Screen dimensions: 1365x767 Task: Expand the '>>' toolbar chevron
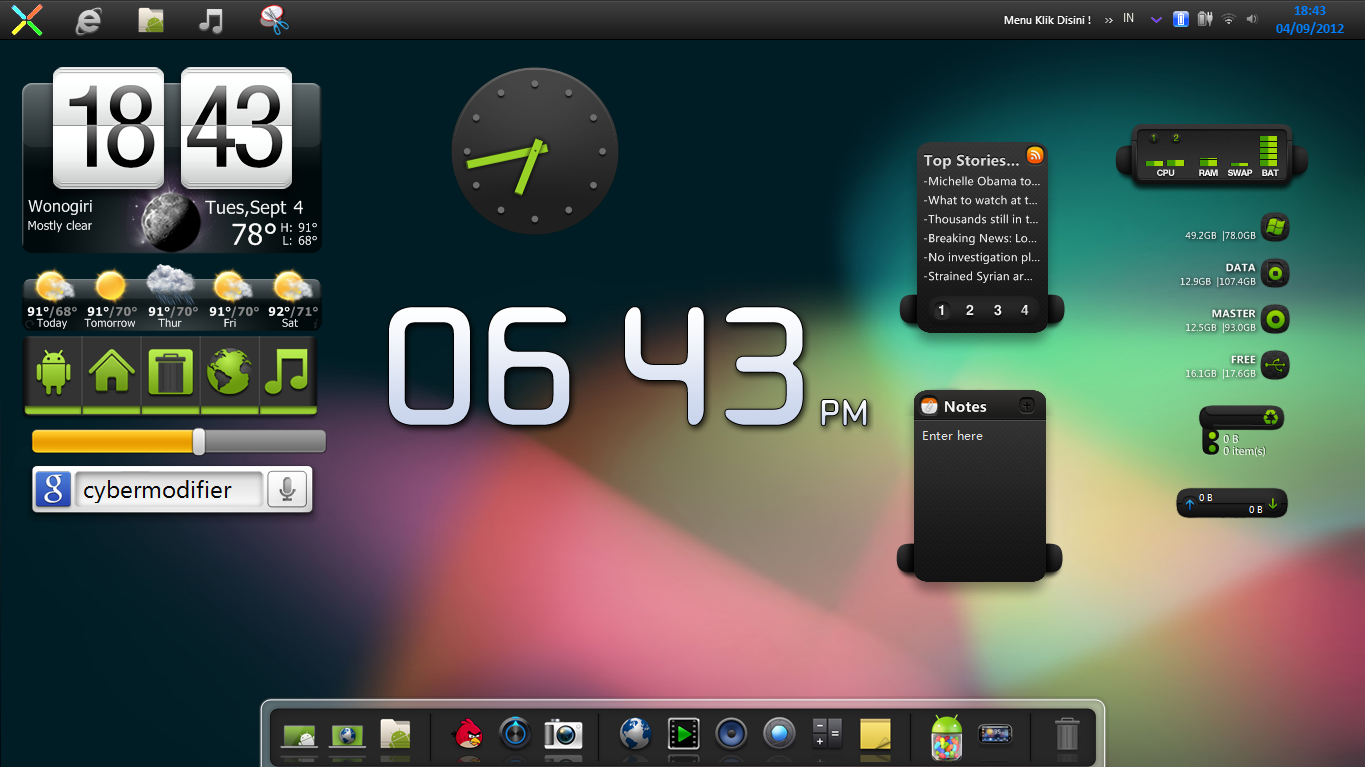[1108, 20]
